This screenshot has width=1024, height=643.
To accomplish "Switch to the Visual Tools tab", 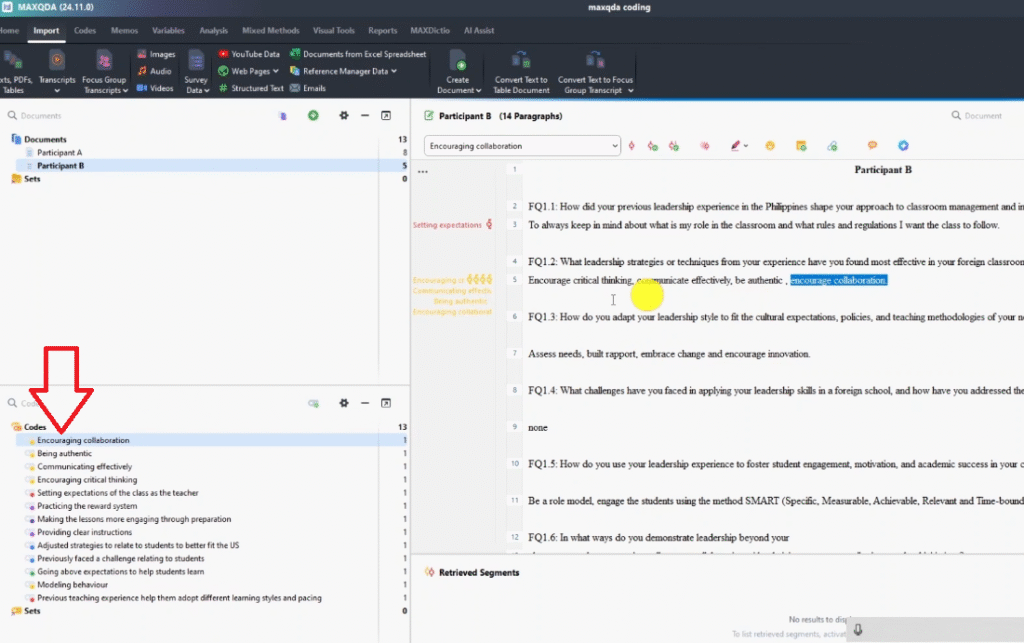I will 335,31.
